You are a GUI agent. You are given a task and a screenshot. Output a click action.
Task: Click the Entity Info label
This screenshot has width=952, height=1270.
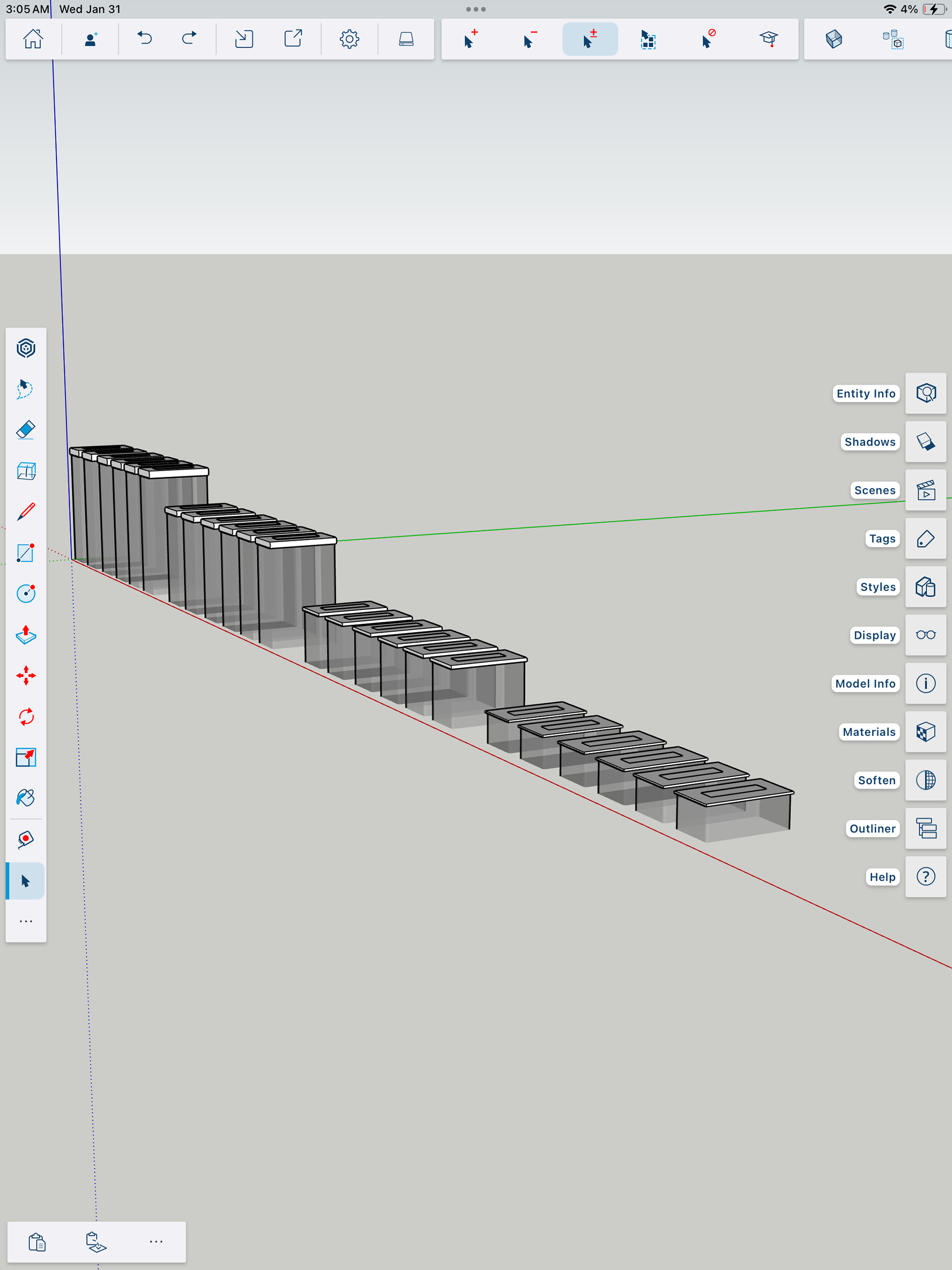[x=865, y=393]
